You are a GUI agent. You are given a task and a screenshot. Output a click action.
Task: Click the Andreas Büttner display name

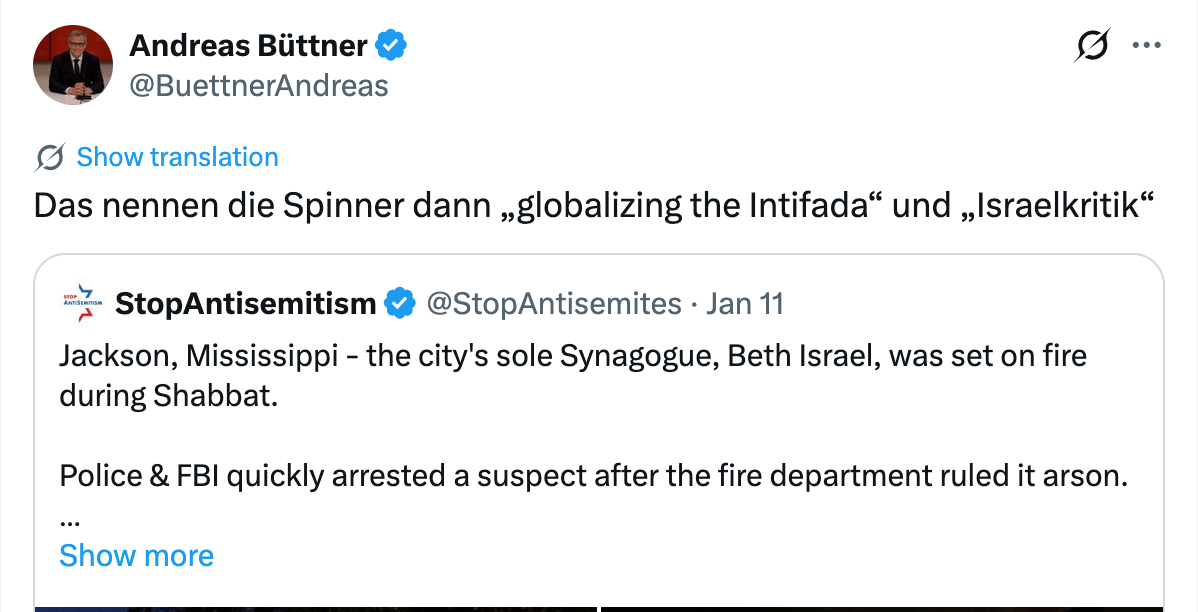click(250, 45)
